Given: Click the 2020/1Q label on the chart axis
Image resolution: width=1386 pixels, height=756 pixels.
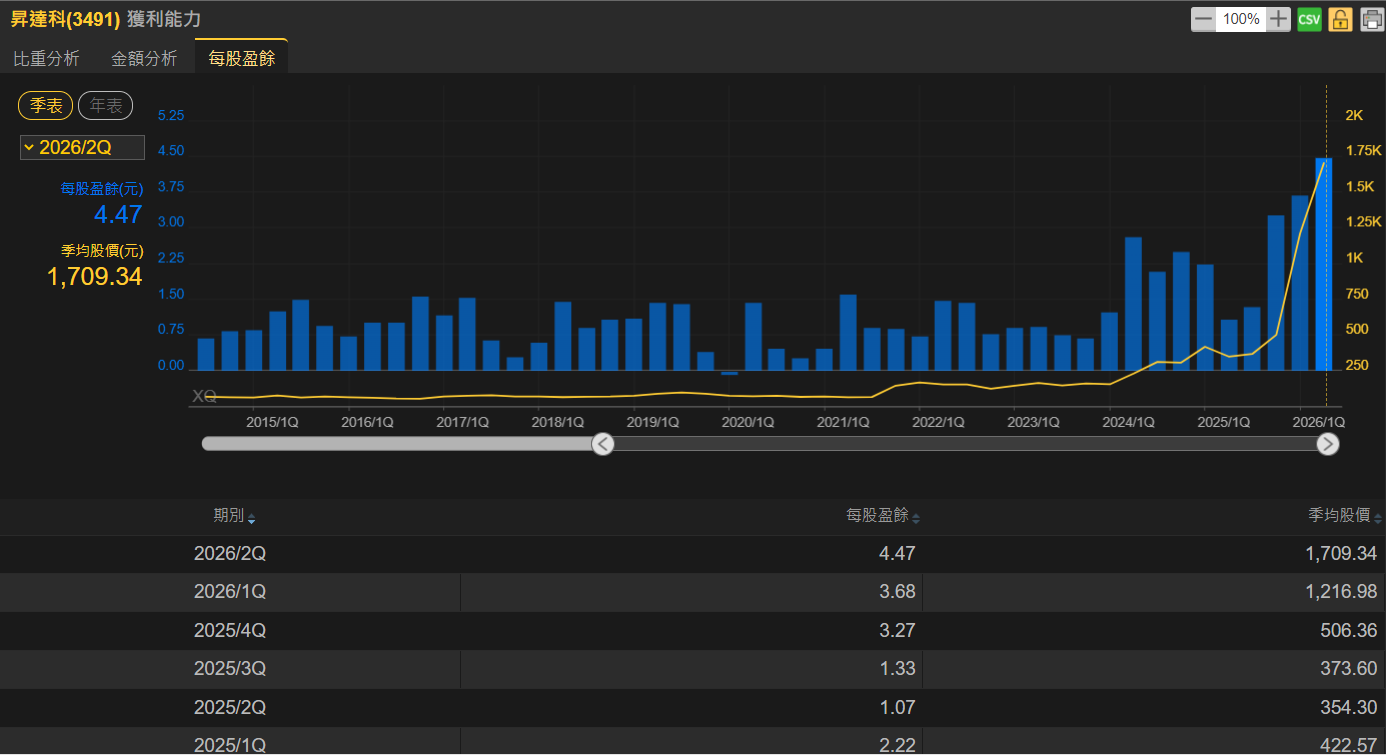Looking at the screenshot, I should click(748, 422).
